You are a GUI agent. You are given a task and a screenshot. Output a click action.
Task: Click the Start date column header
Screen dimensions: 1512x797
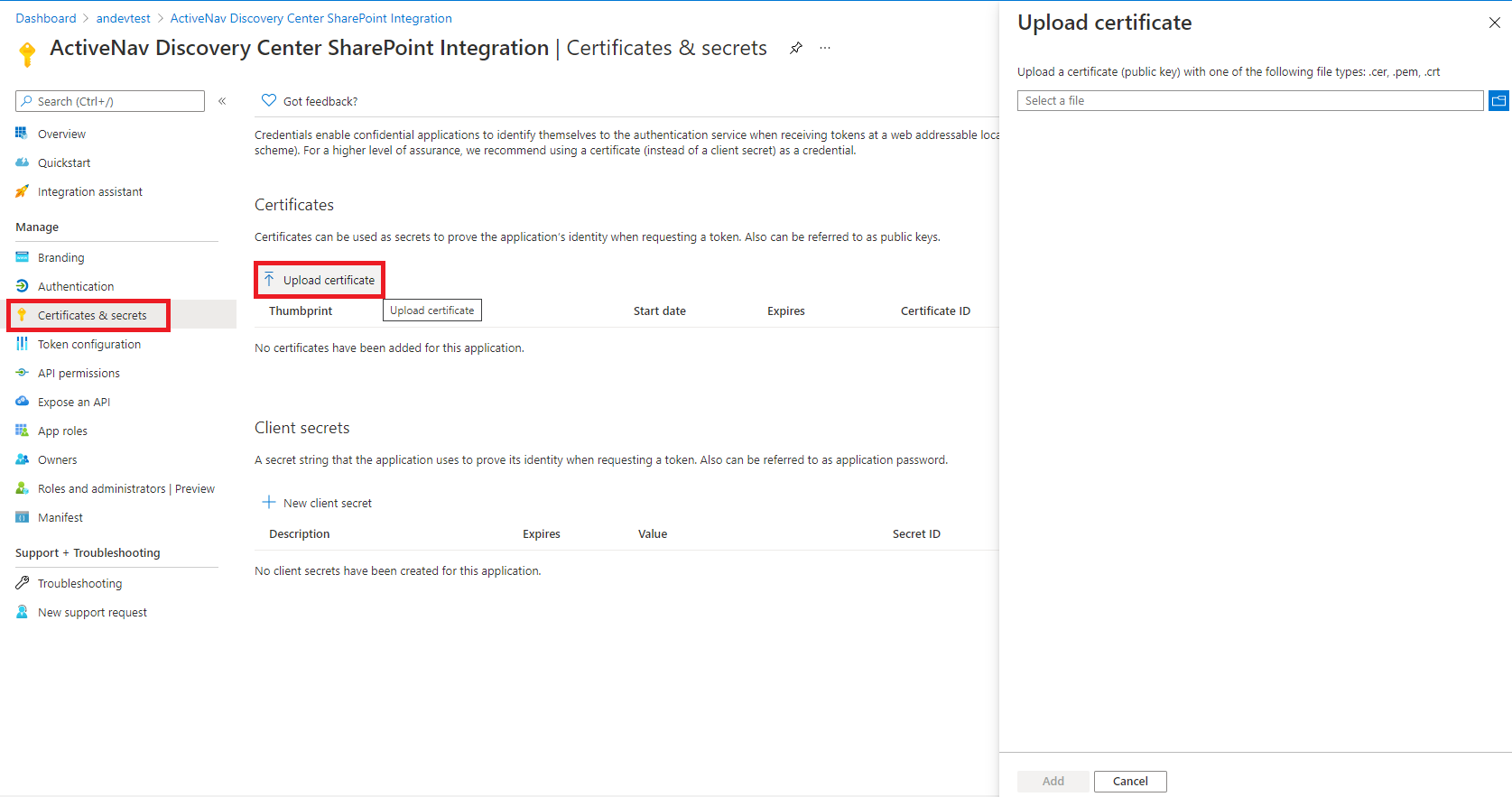coord(660,310)
